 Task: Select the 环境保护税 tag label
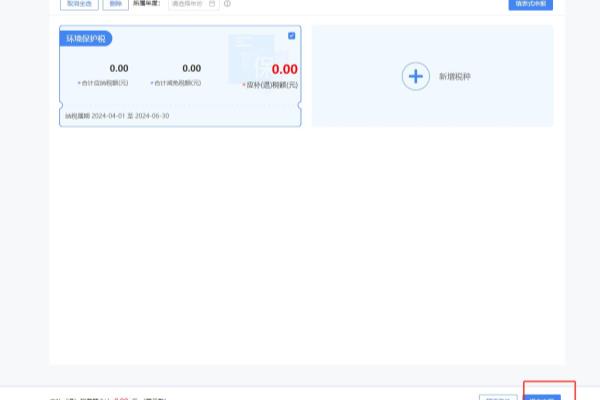click(86, 39)
